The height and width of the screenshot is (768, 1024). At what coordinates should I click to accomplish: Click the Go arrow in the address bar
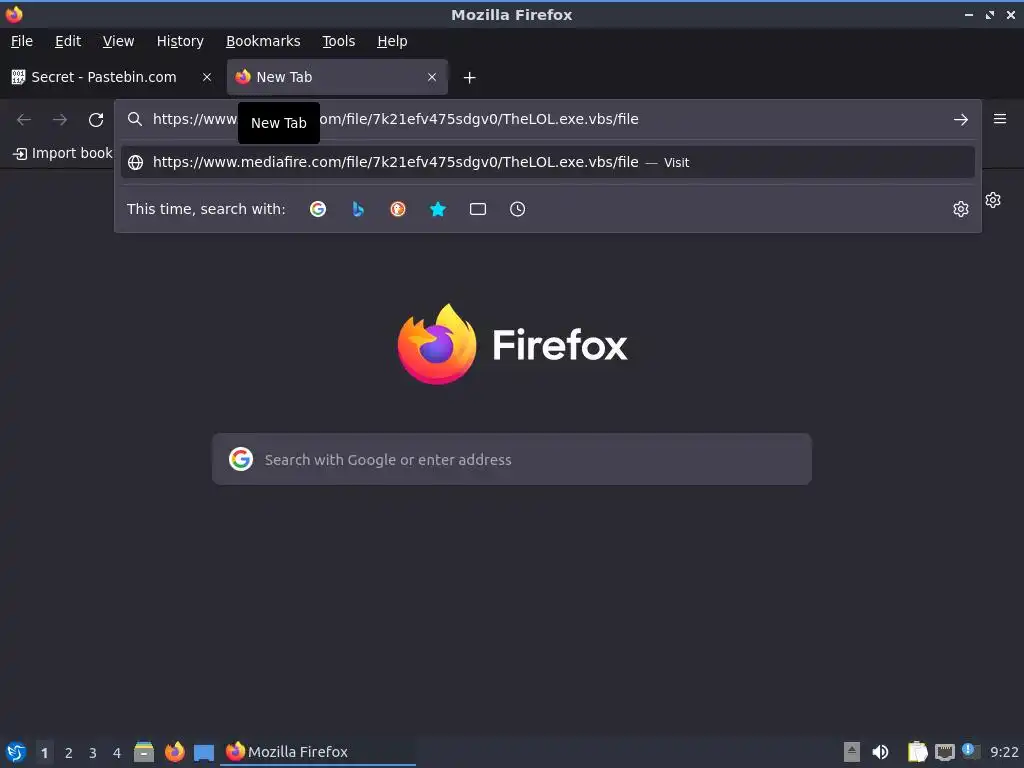pos(961,120)
